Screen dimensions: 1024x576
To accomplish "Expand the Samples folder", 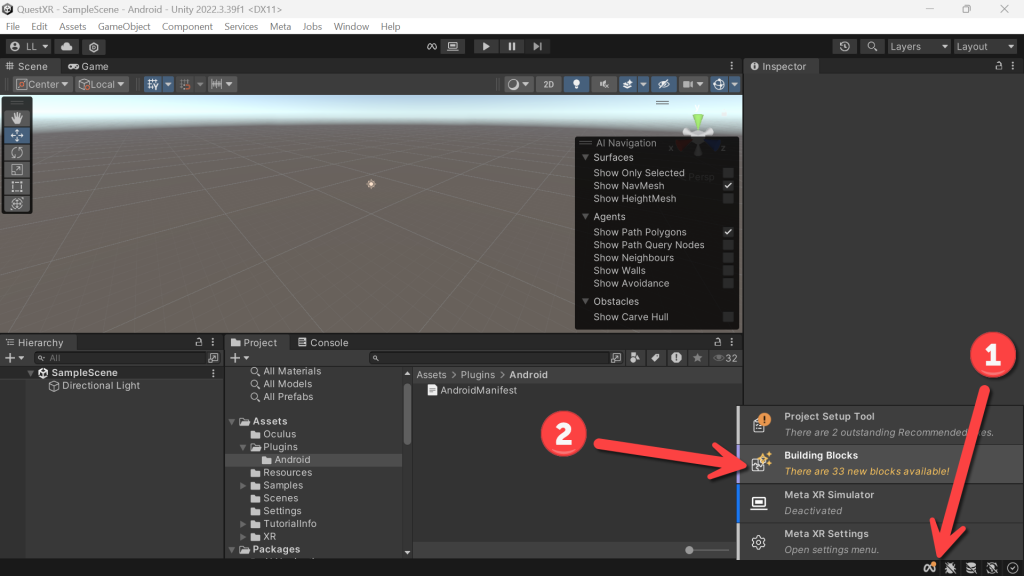I will click(243, 486).
